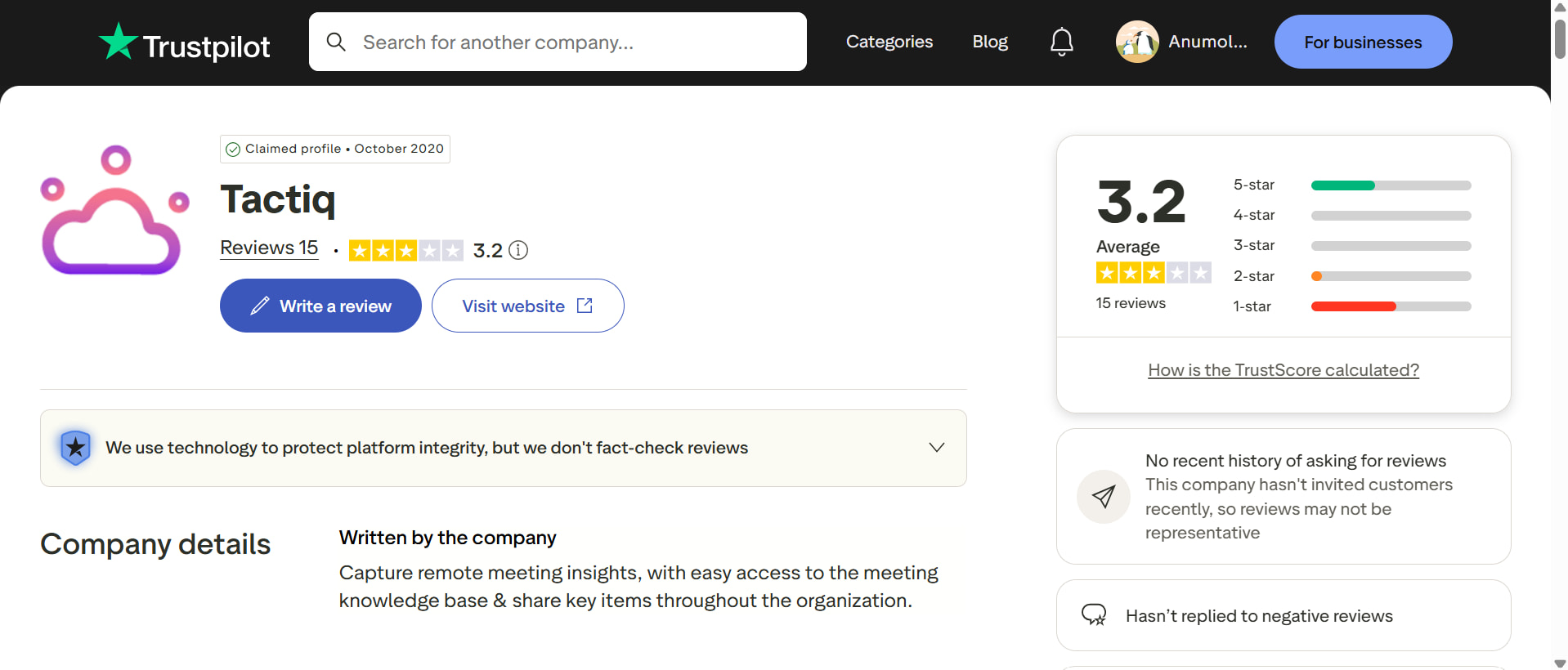Open the Reviews 15 link
This screenshot has height=670, width=1568.
click(269, 248)
